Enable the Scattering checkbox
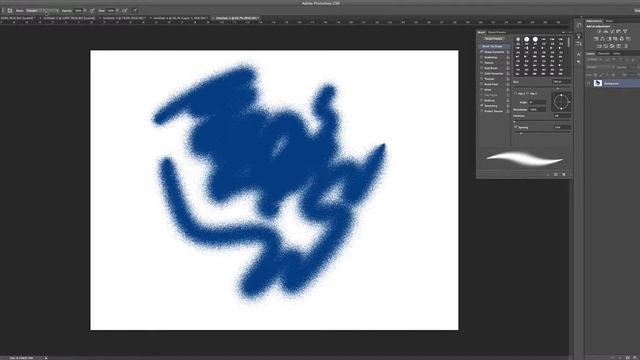This screenshot has width=640, height=360. [x=482, y=58]
